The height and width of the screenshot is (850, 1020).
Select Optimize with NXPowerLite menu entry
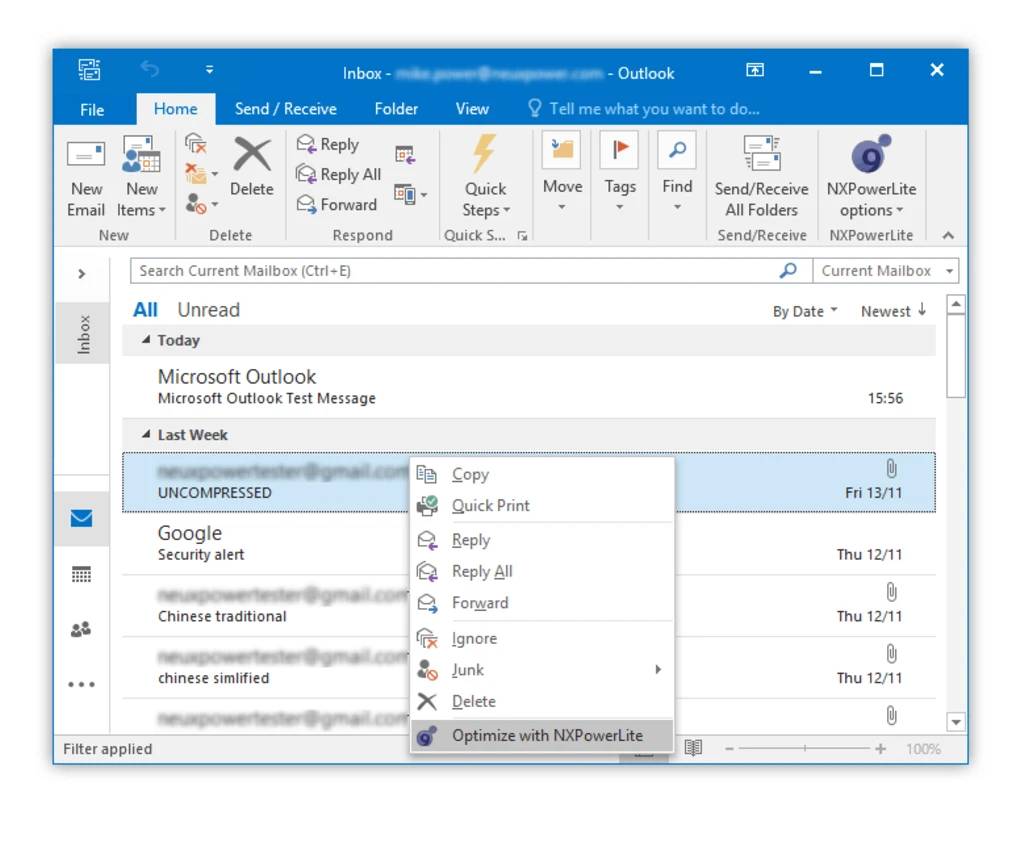pos(546,735)
